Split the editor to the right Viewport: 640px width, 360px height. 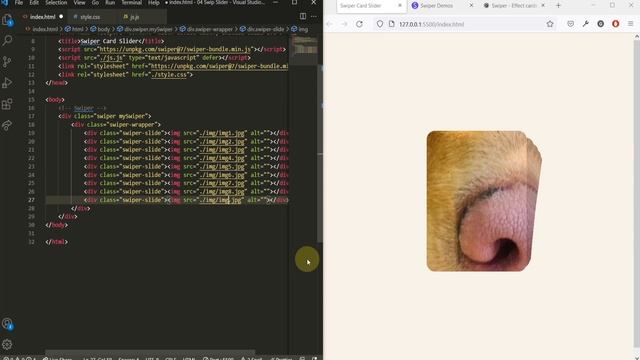[x=303, y=16]
